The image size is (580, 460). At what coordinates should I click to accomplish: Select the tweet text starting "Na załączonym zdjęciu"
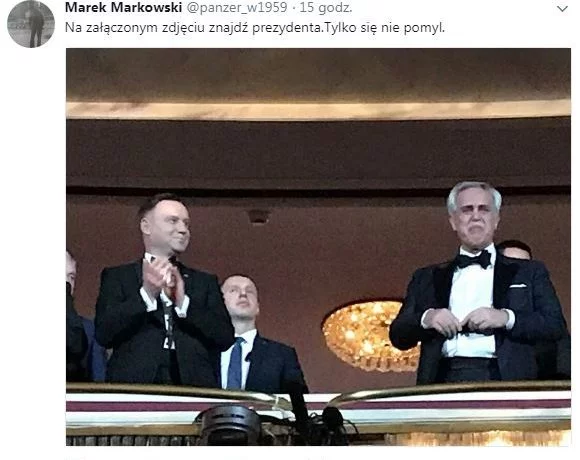(255, 28)
